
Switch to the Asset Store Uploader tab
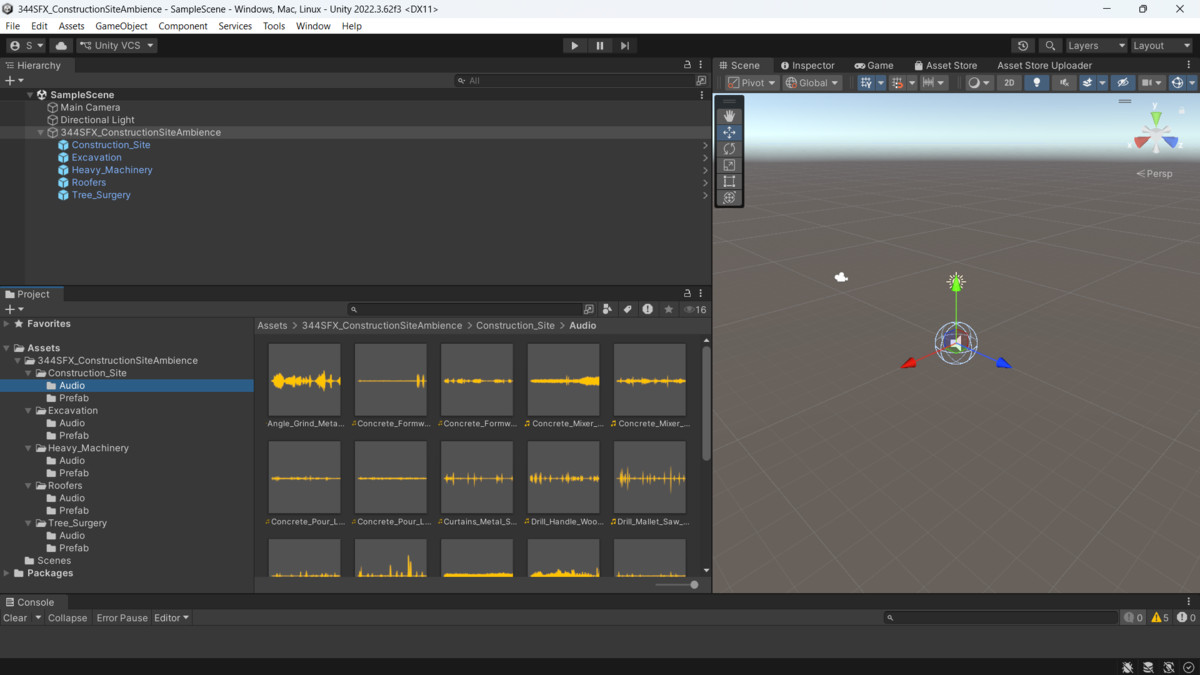[x=1044, y=65]
